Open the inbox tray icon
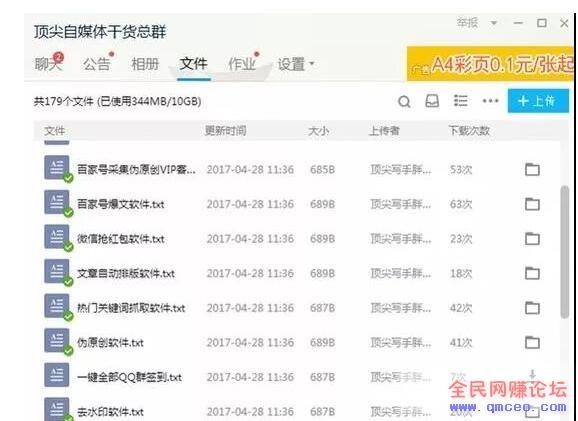The height and width of the screenshot is (421, 578). point(432,101)
